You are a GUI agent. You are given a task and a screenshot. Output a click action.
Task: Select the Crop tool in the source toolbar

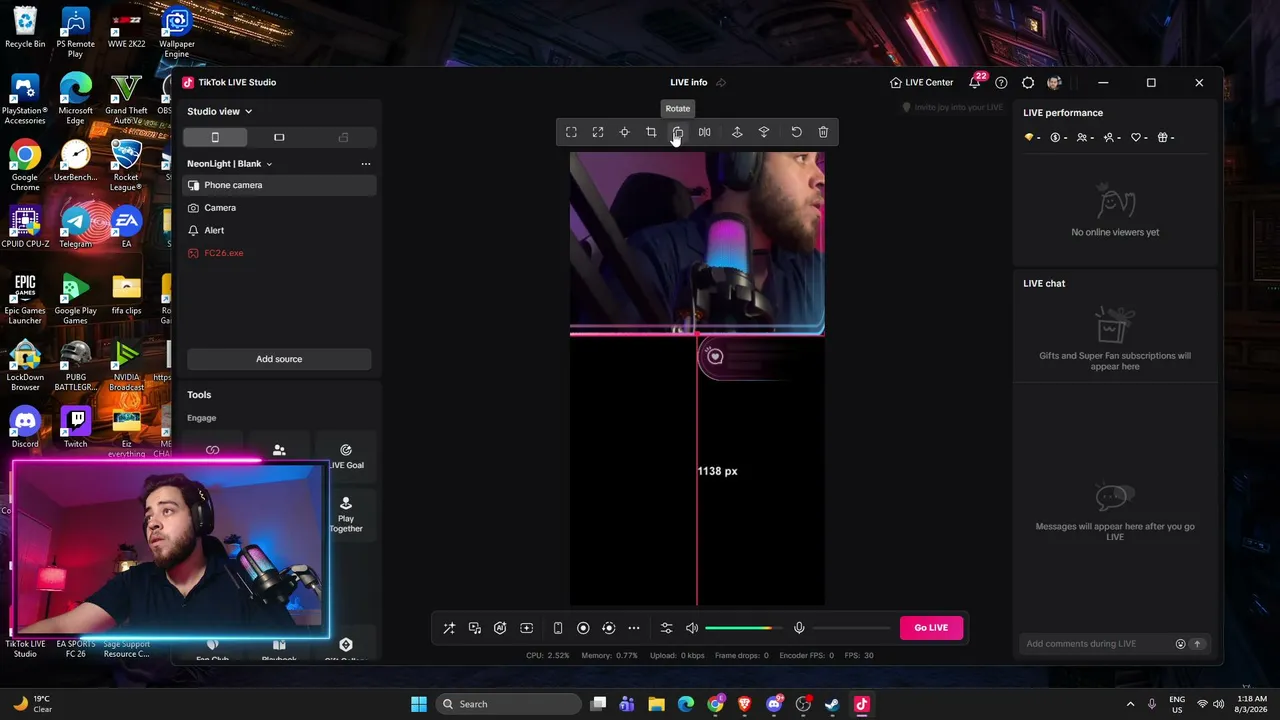tap(651, 132)
